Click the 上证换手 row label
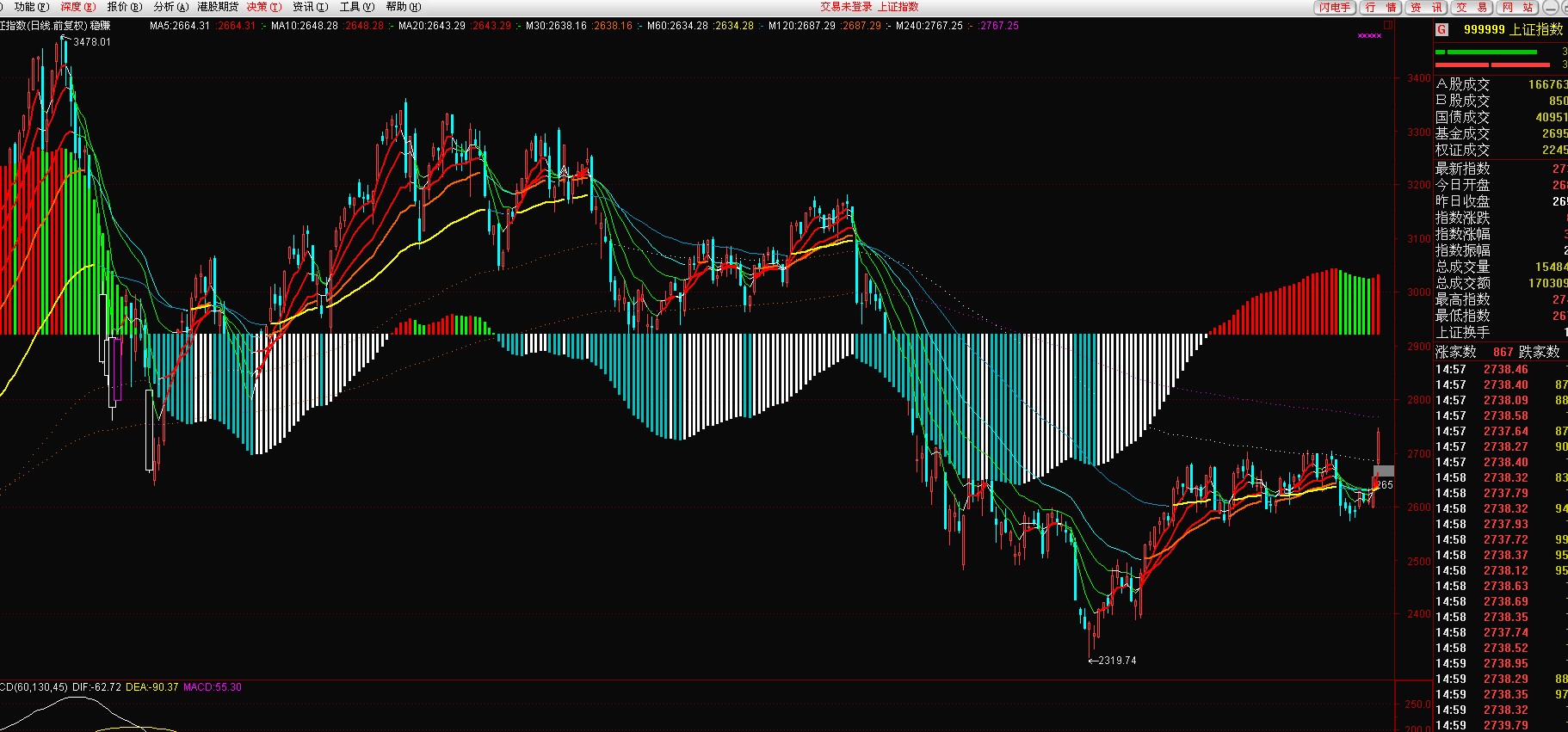Screen dimensions: 1568x732 pyautogui.click(x=1462, y=332)
